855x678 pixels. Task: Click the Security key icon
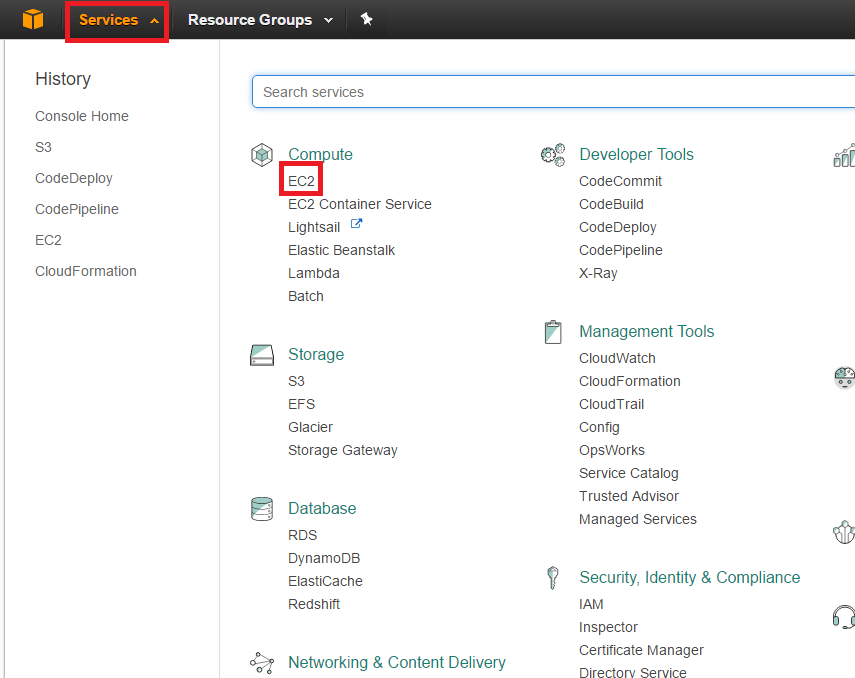[x=552, y=578]
